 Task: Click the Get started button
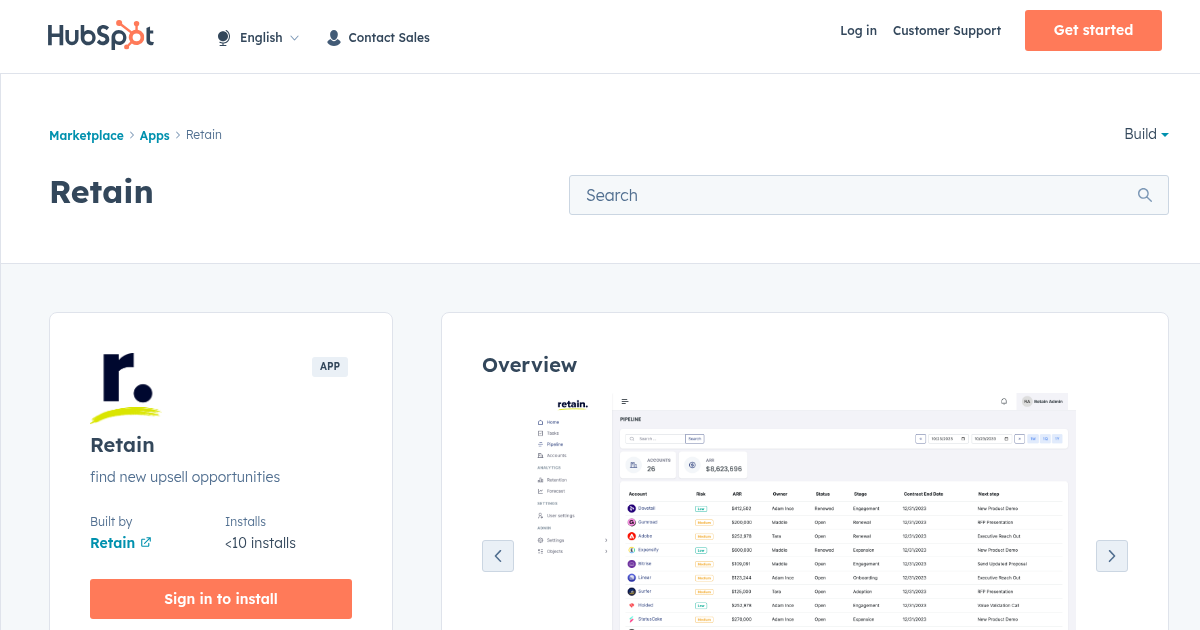click(1093, 30)
